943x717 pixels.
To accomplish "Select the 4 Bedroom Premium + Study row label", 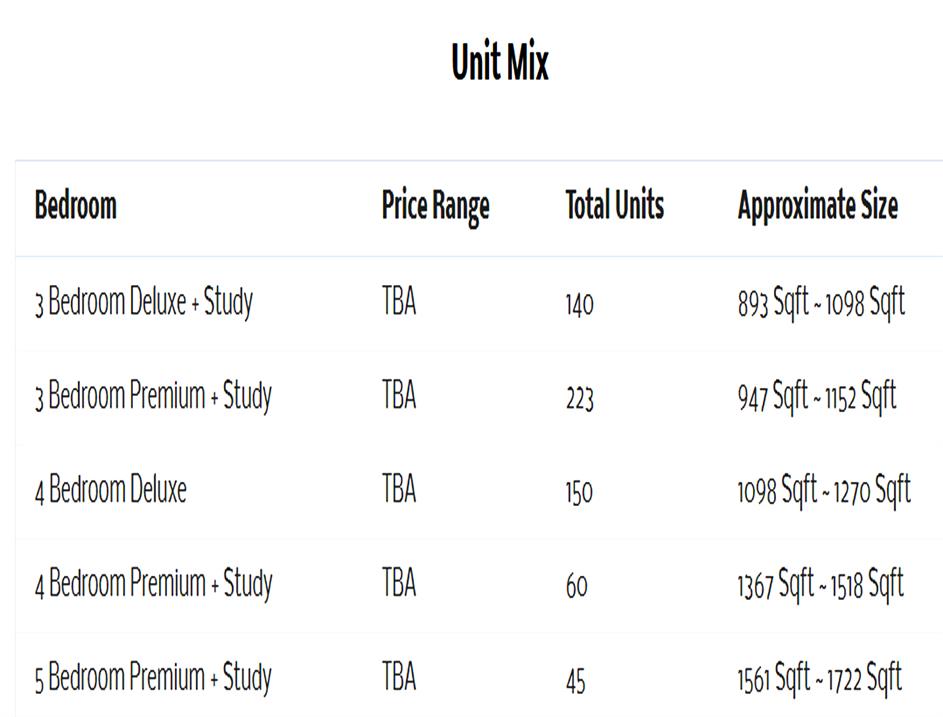I will 153,583.
